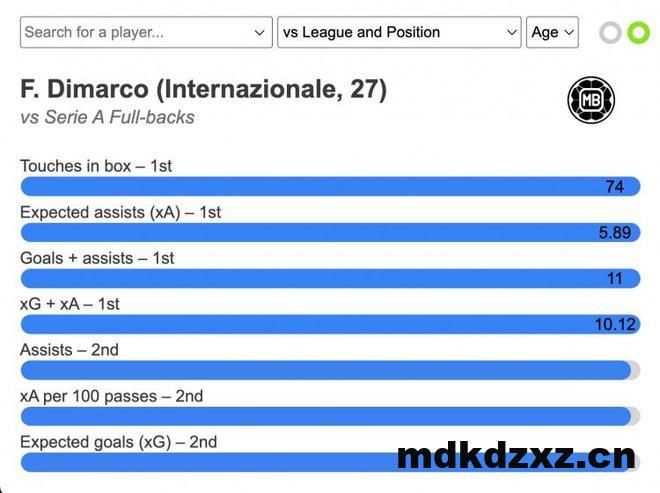Open the player search dropdown arrow
This screenshot has height=493, width=660.
[260, 32]
